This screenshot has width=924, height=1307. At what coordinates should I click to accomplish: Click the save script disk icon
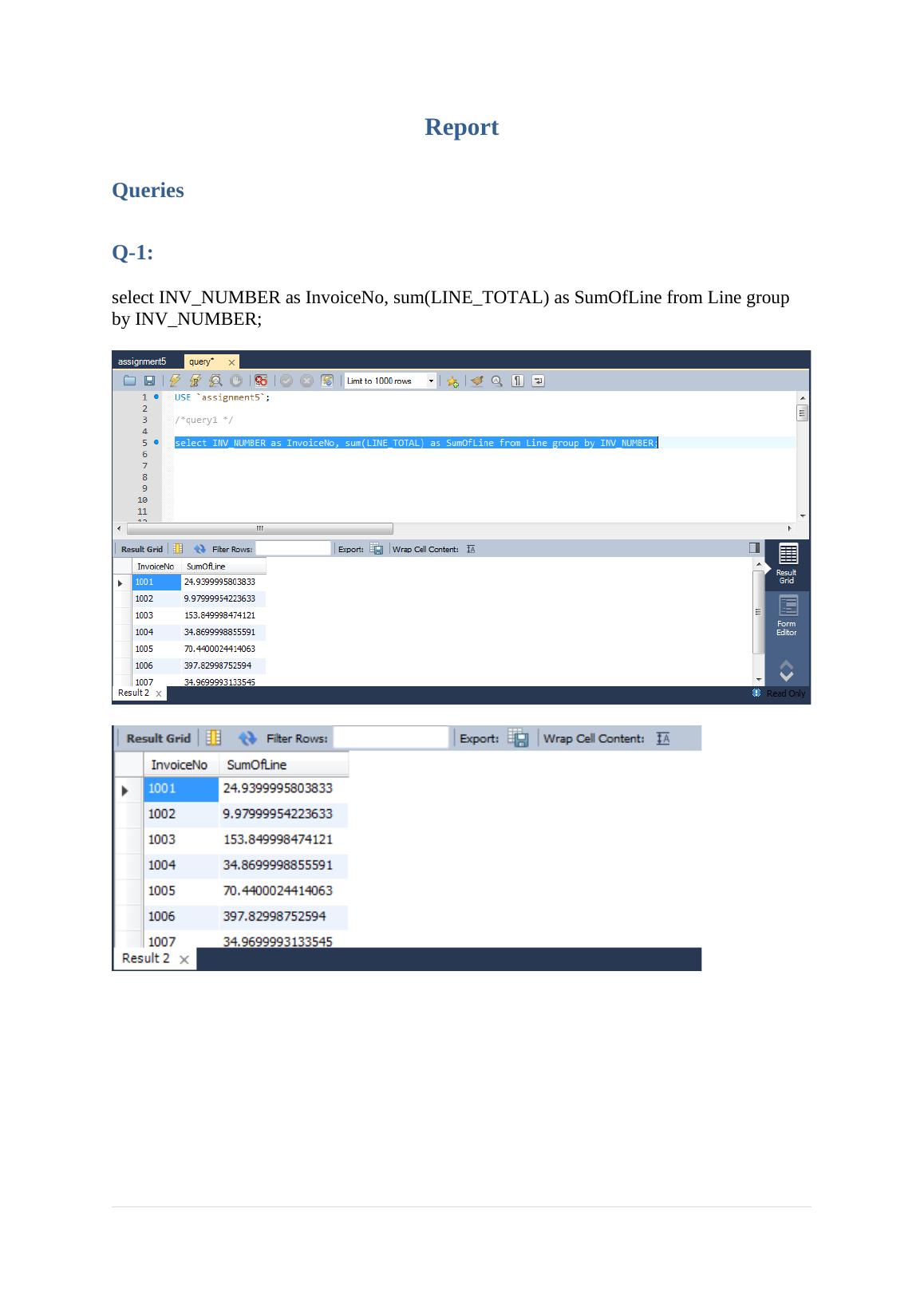[x=149, y=381]
